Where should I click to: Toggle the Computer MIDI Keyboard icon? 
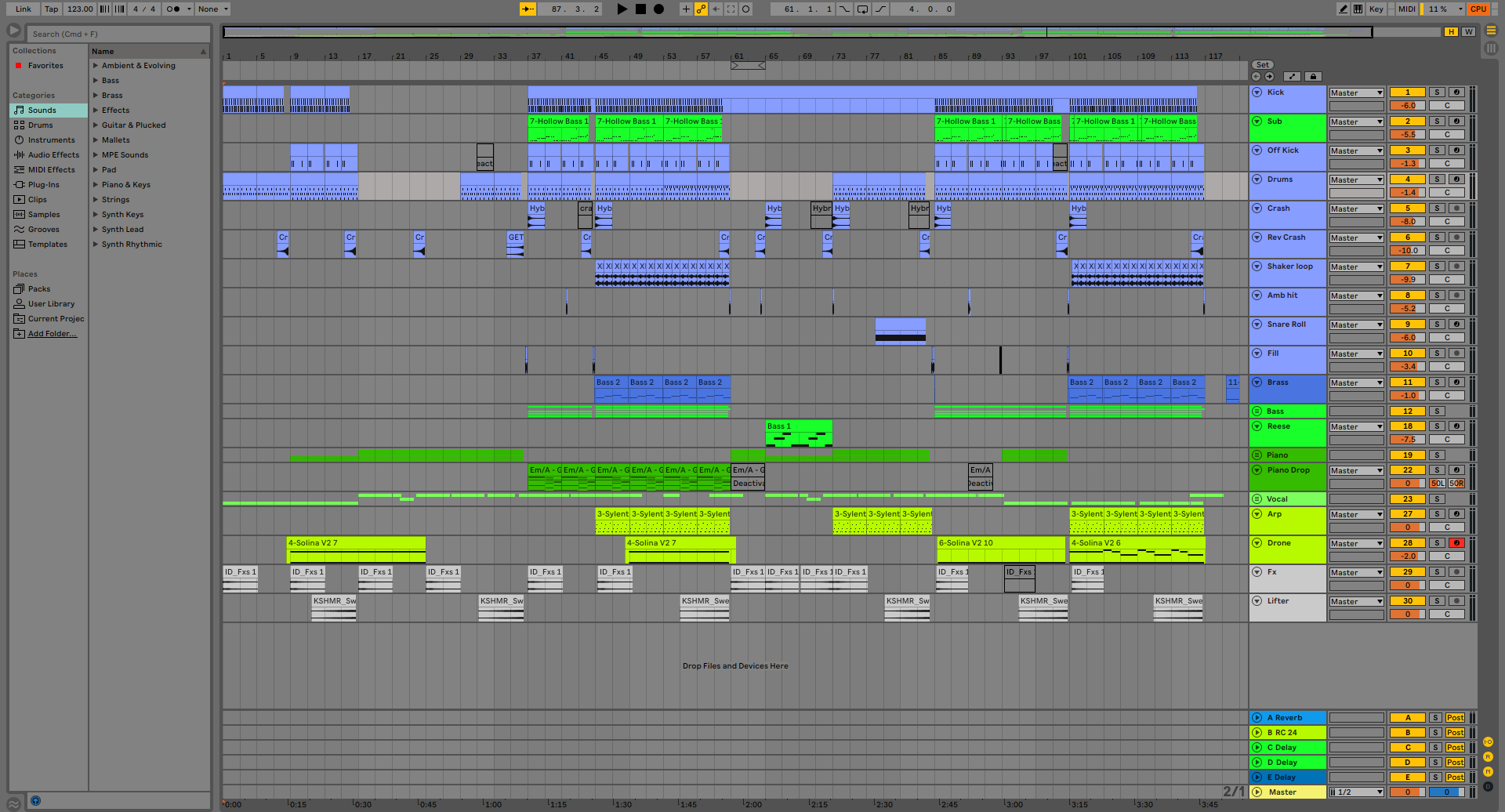coord(1358,9)
